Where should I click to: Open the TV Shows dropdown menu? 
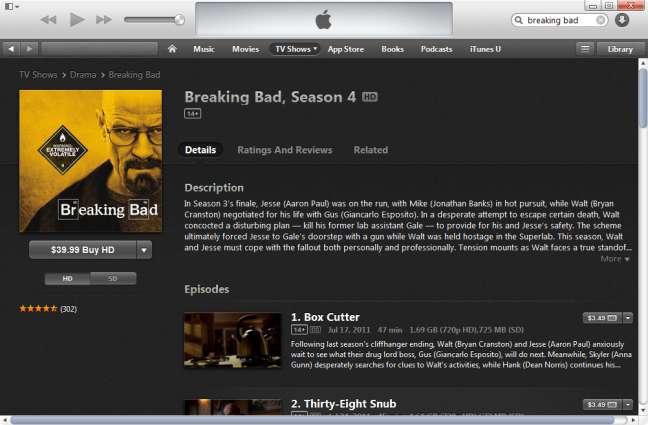[x=296, y=49]
